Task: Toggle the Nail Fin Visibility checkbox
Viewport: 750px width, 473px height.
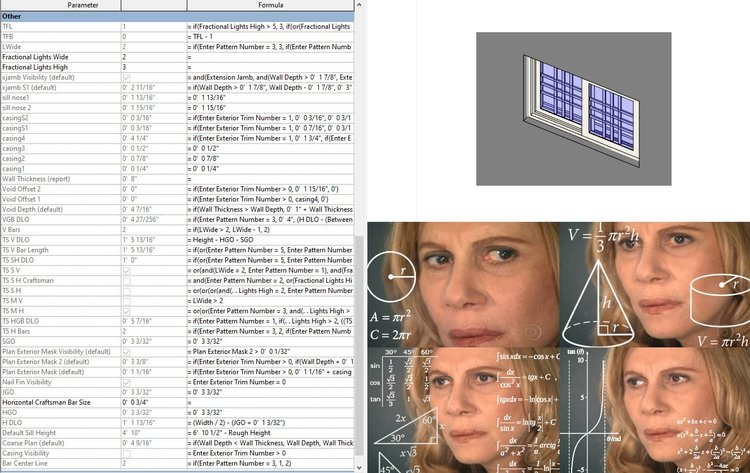Action: [125, 381]
